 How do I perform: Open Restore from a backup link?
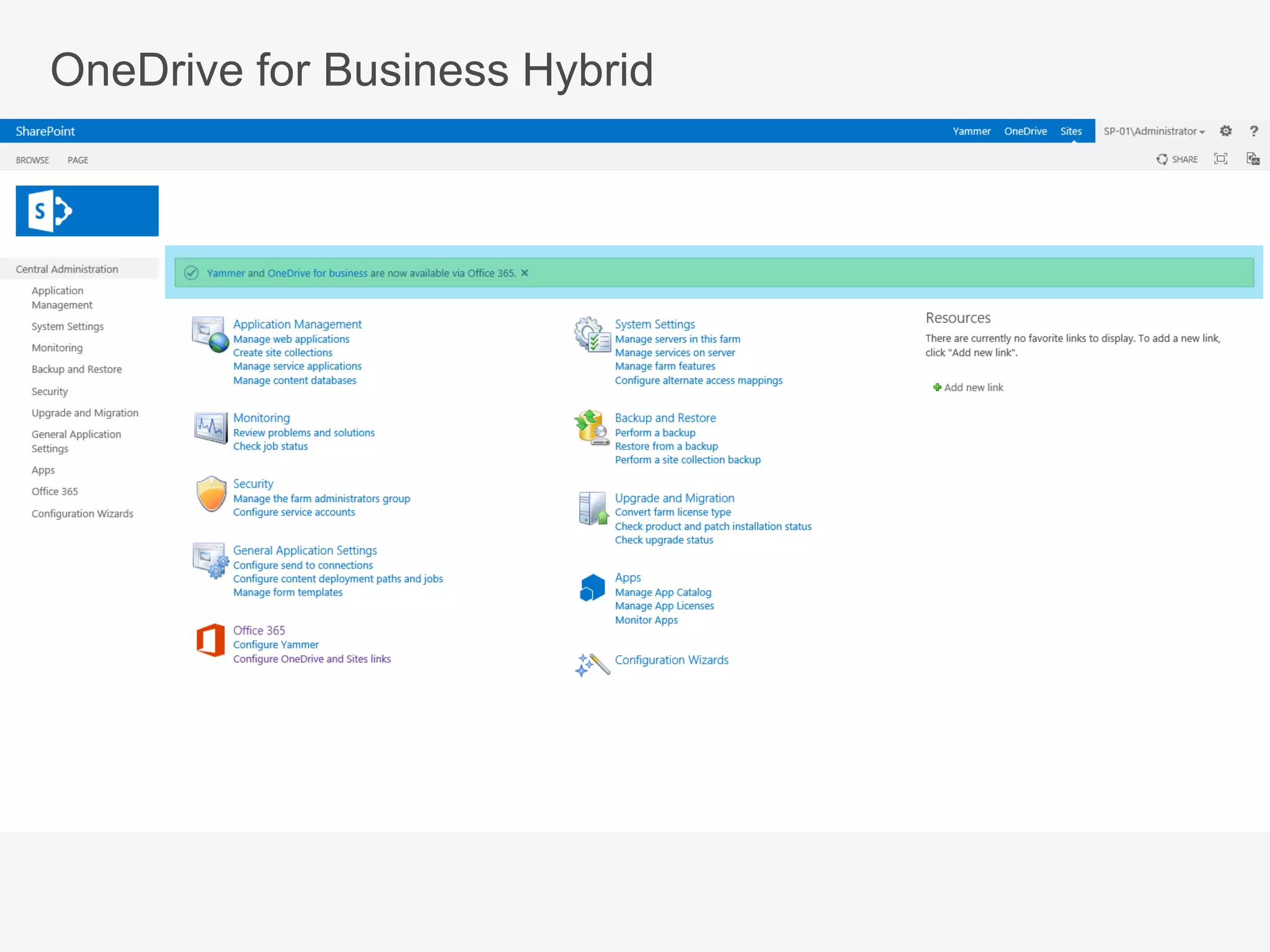click(667, 446)
